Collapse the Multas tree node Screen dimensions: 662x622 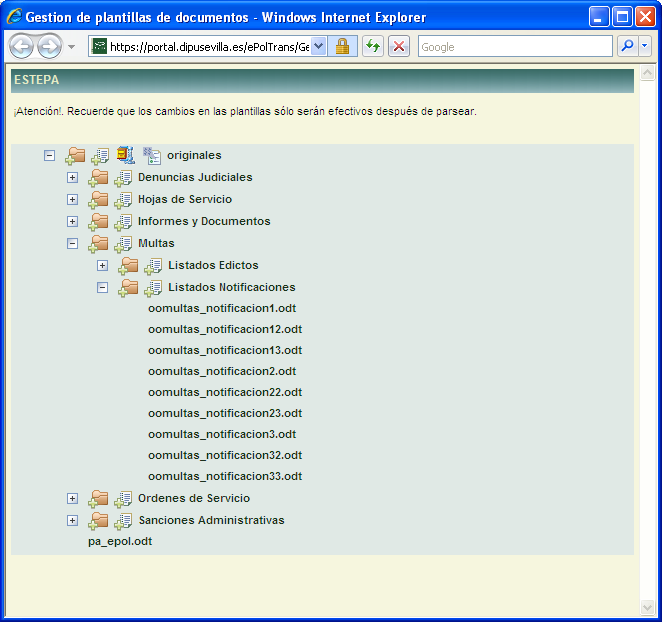click(72, 243)
